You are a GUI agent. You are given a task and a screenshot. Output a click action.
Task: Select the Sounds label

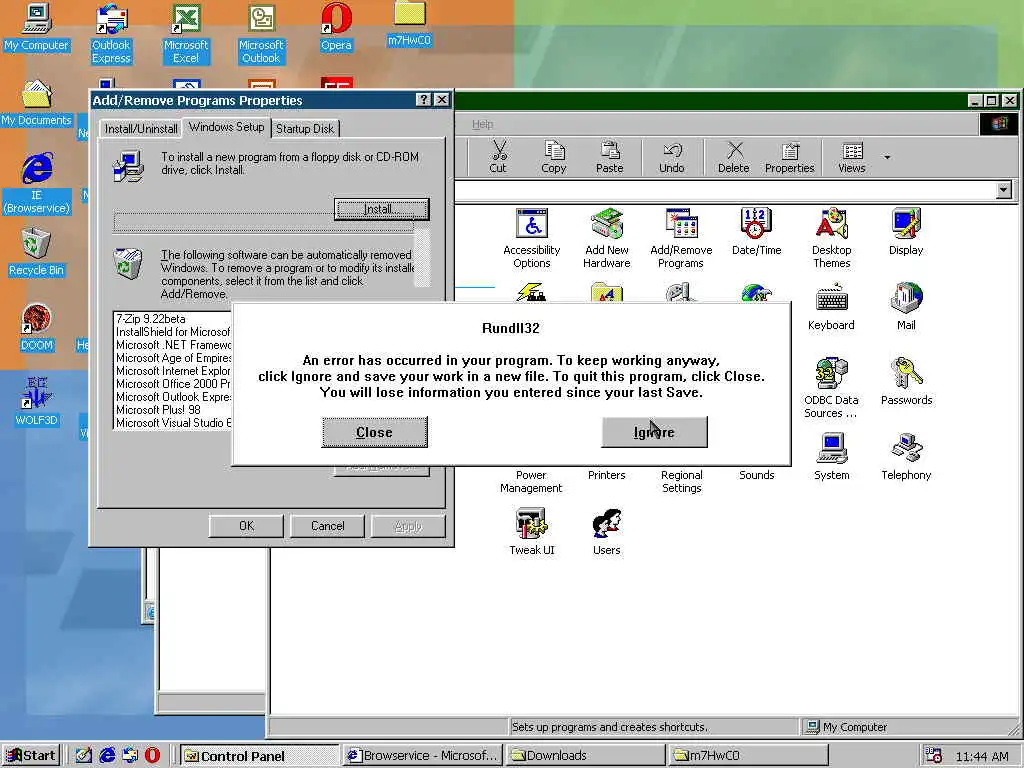pyautogui.click(x=756, y=475)
